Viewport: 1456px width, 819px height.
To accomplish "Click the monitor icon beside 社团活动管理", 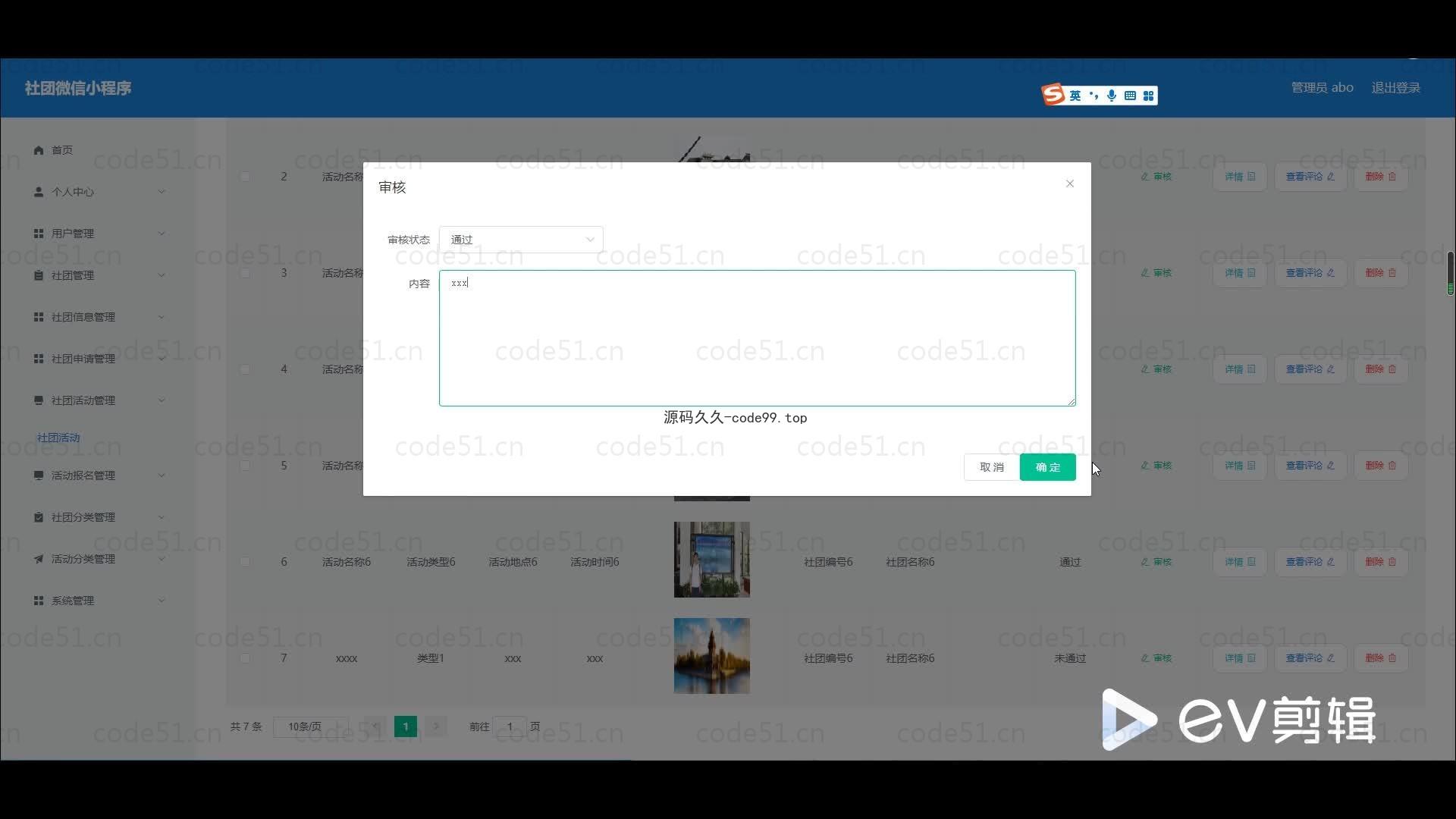I will [x=39, y=400].
